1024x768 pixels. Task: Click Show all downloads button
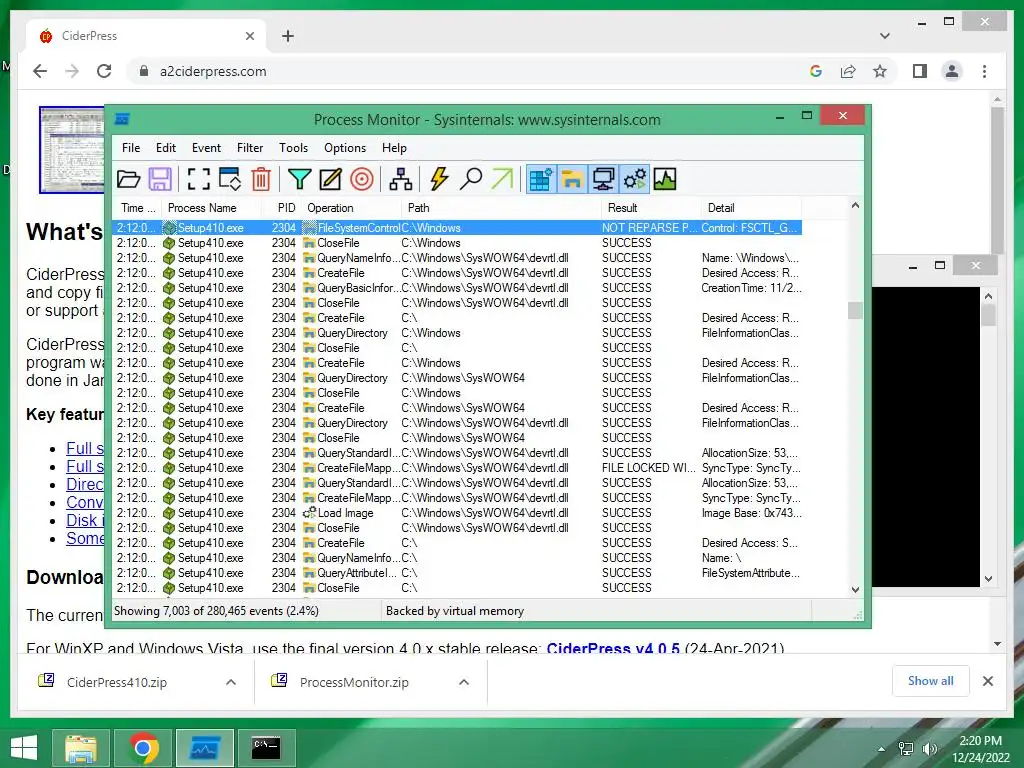pos(931,681)
